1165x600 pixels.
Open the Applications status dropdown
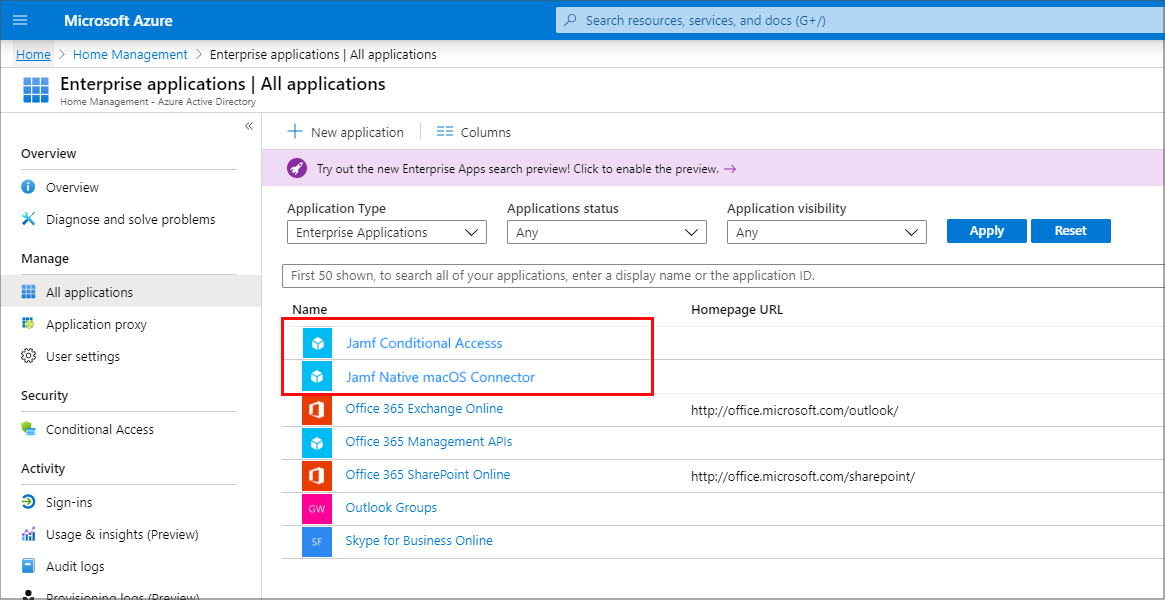point(606,232)
